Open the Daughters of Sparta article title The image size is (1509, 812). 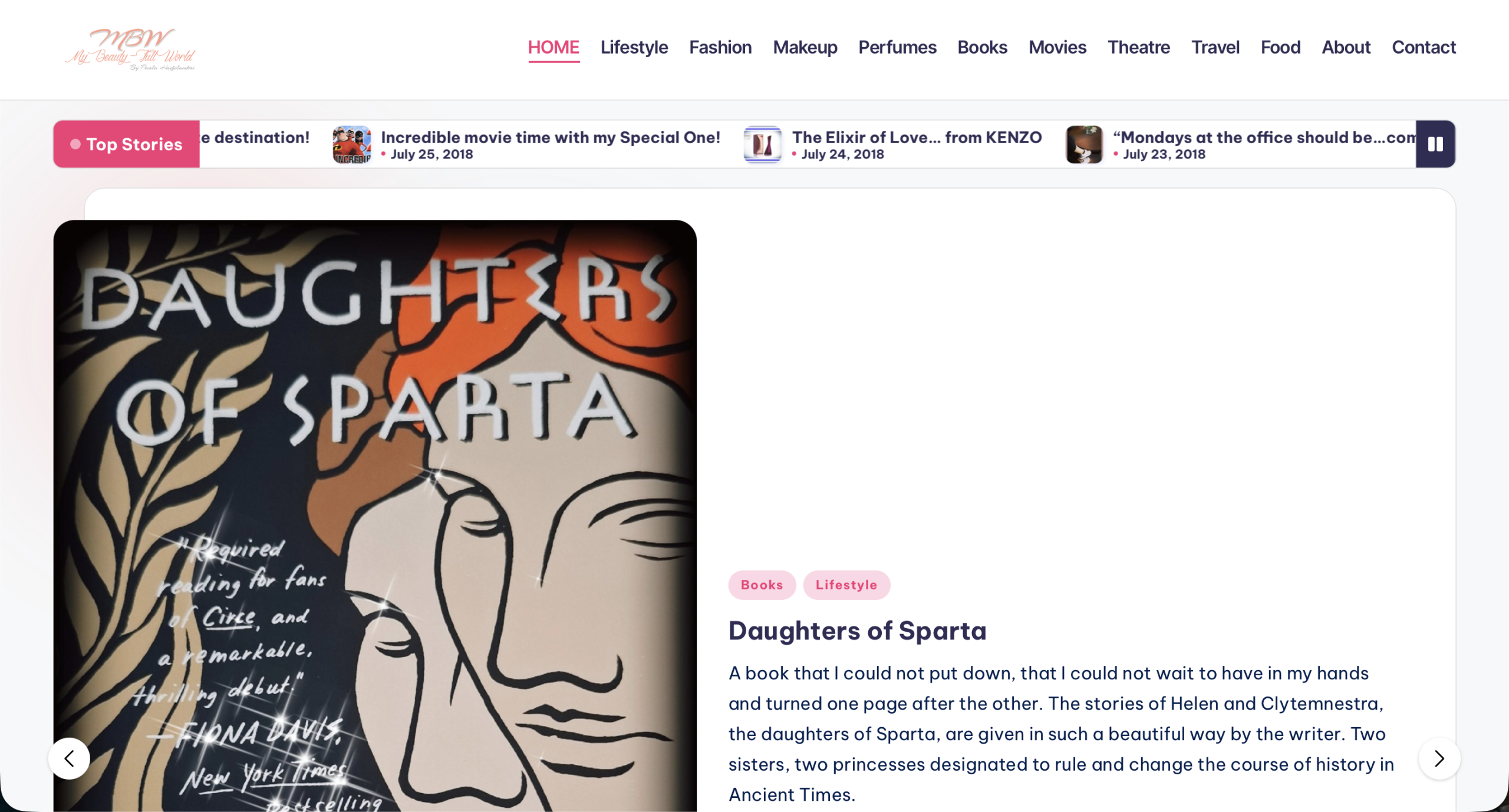[x=857, y=631]
